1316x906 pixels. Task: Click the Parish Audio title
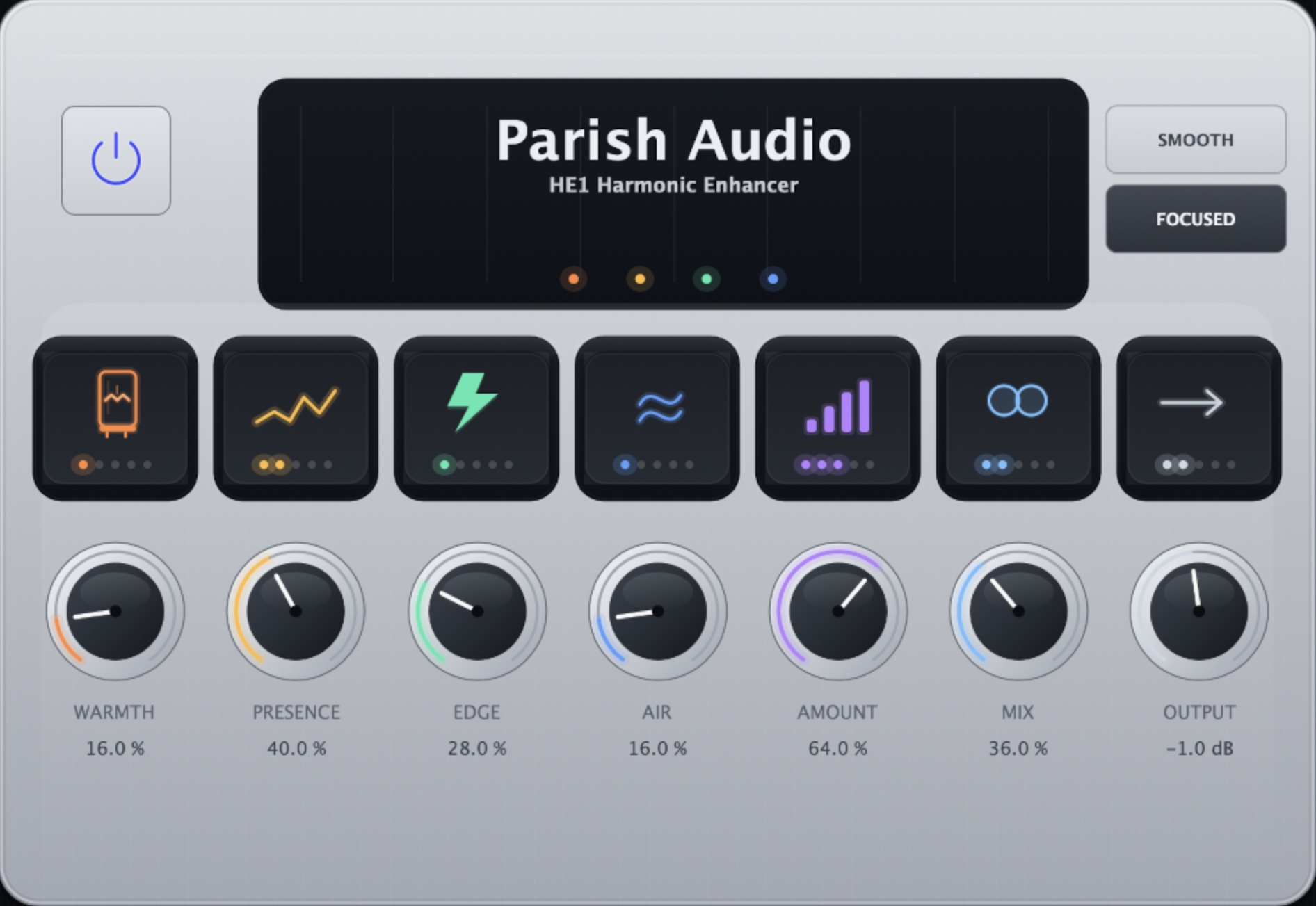click(x=673, y=140)
